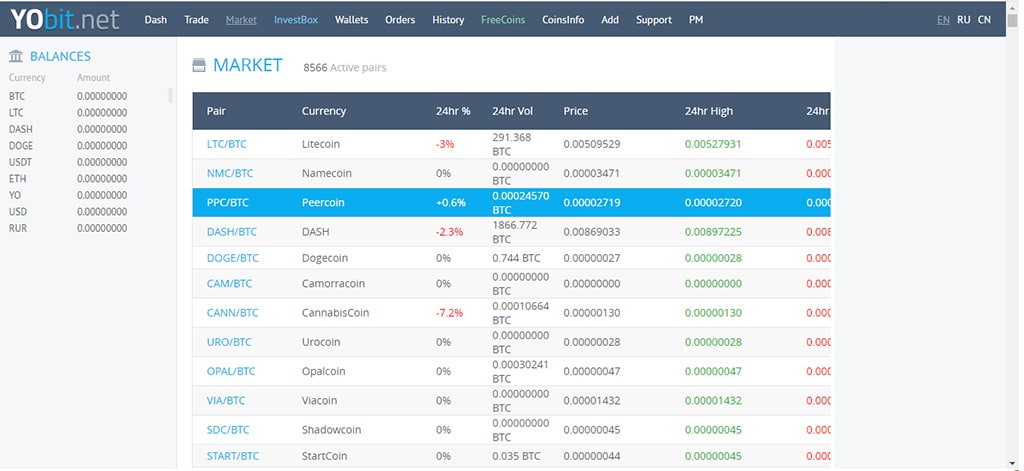Select YO in the balances list

click(14, 195)
